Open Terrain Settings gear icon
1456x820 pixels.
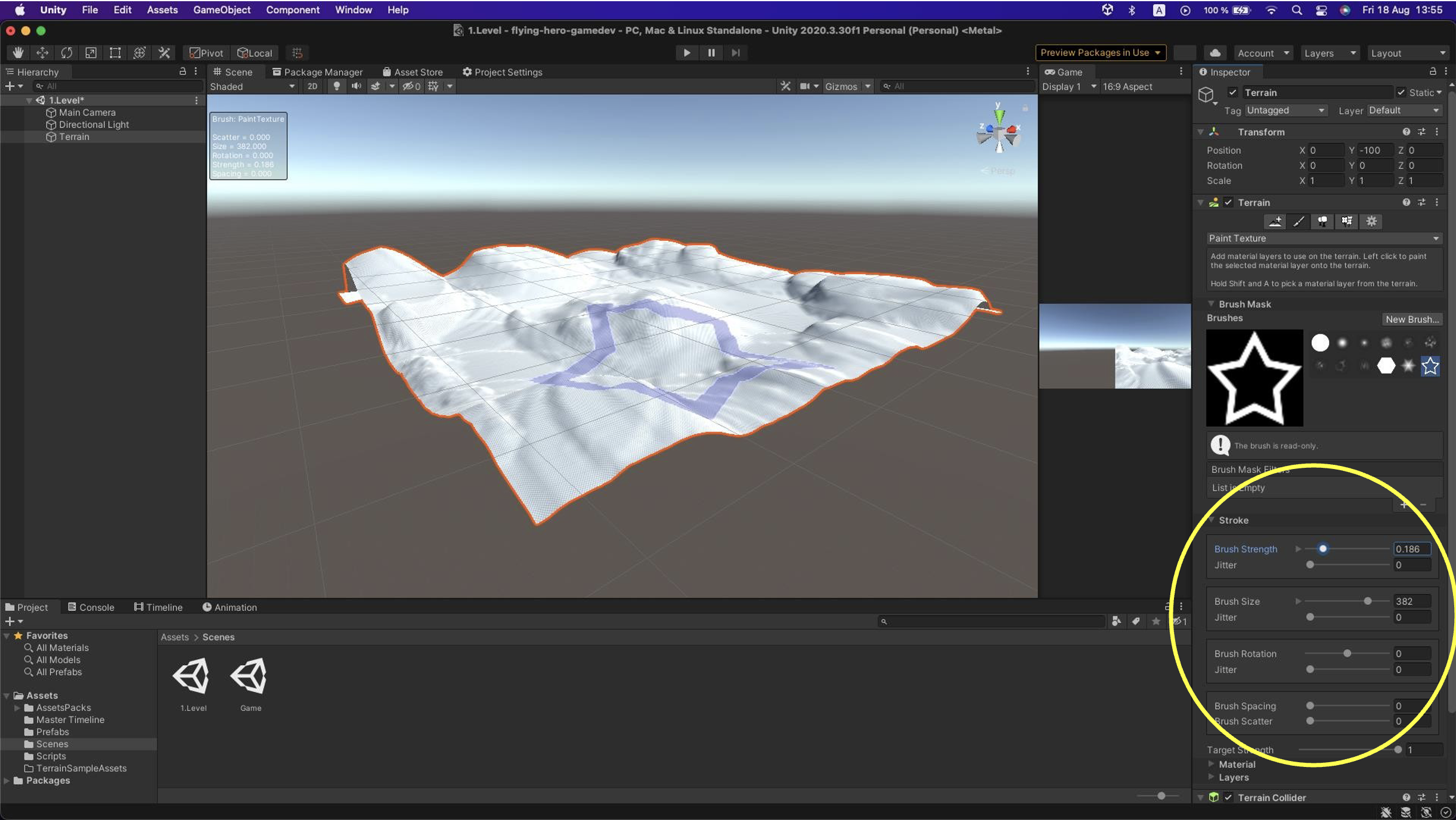1371,221
